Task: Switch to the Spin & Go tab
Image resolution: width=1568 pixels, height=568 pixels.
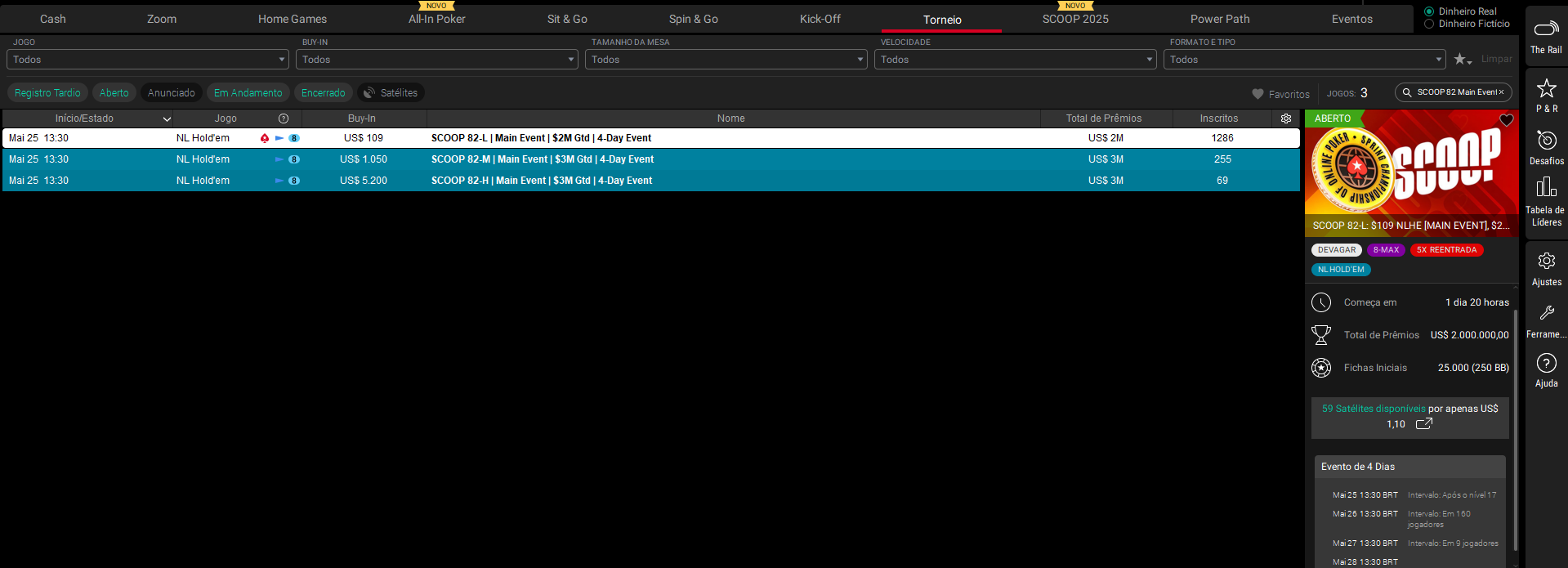Action: (694, 19)
